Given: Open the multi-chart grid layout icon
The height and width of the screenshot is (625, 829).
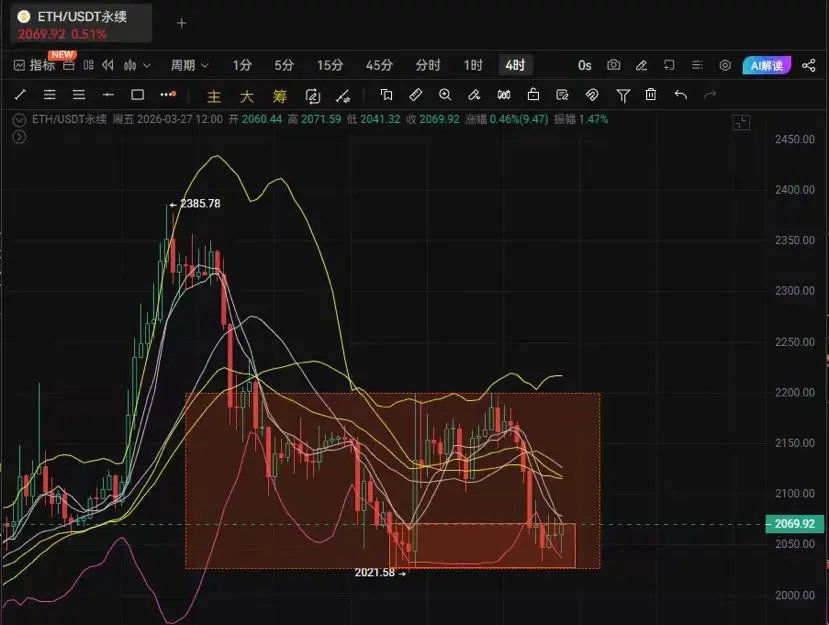Looking at the screenshot, I should point(88,65).
